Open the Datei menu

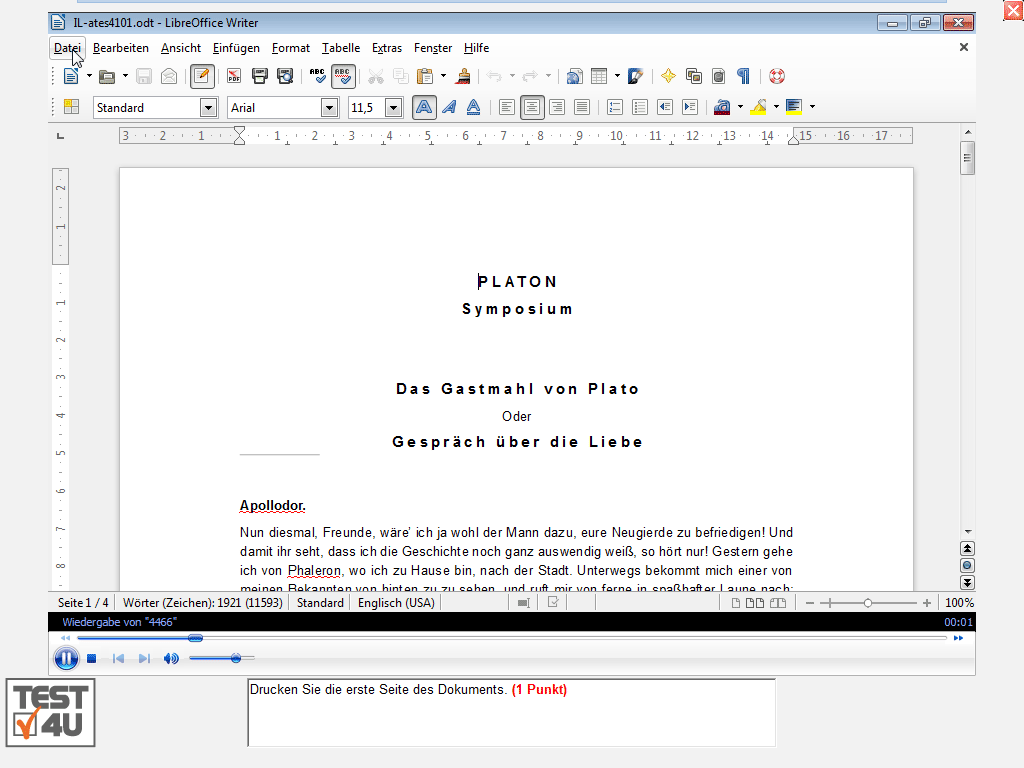coord(67,48)
